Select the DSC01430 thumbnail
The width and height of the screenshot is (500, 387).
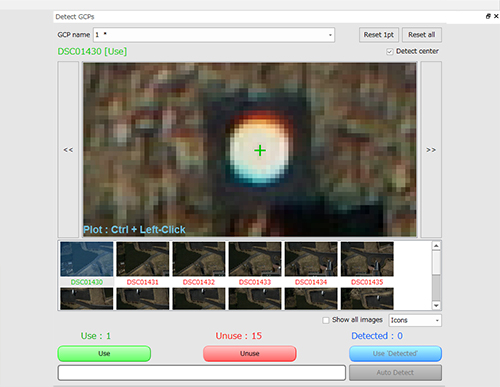(87, 263)
